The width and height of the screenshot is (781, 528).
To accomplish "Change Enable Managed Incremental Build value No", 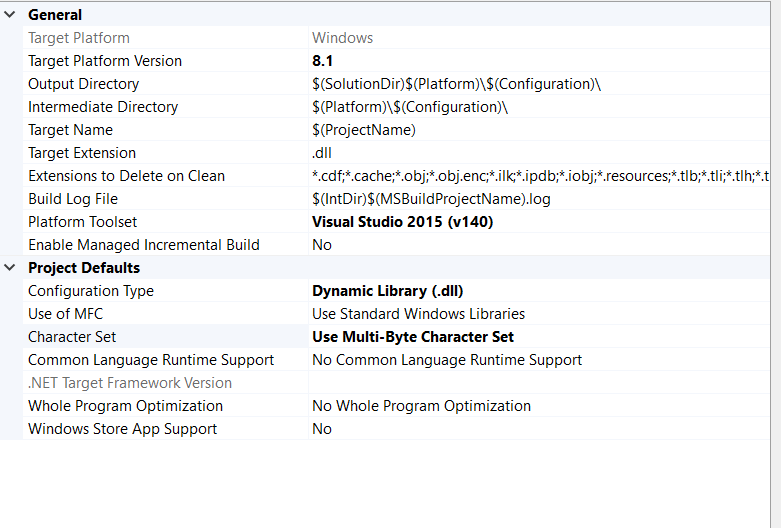I will tap(322, 245).
